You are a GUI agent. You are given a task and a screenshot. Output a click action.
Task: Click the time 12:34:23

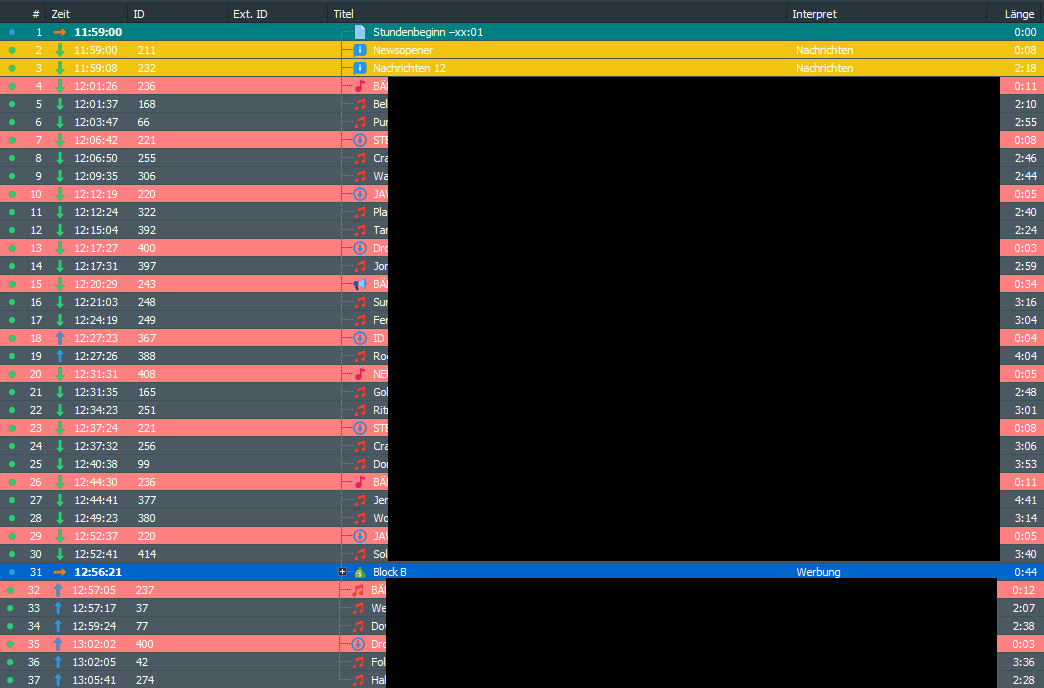[96, 410]
